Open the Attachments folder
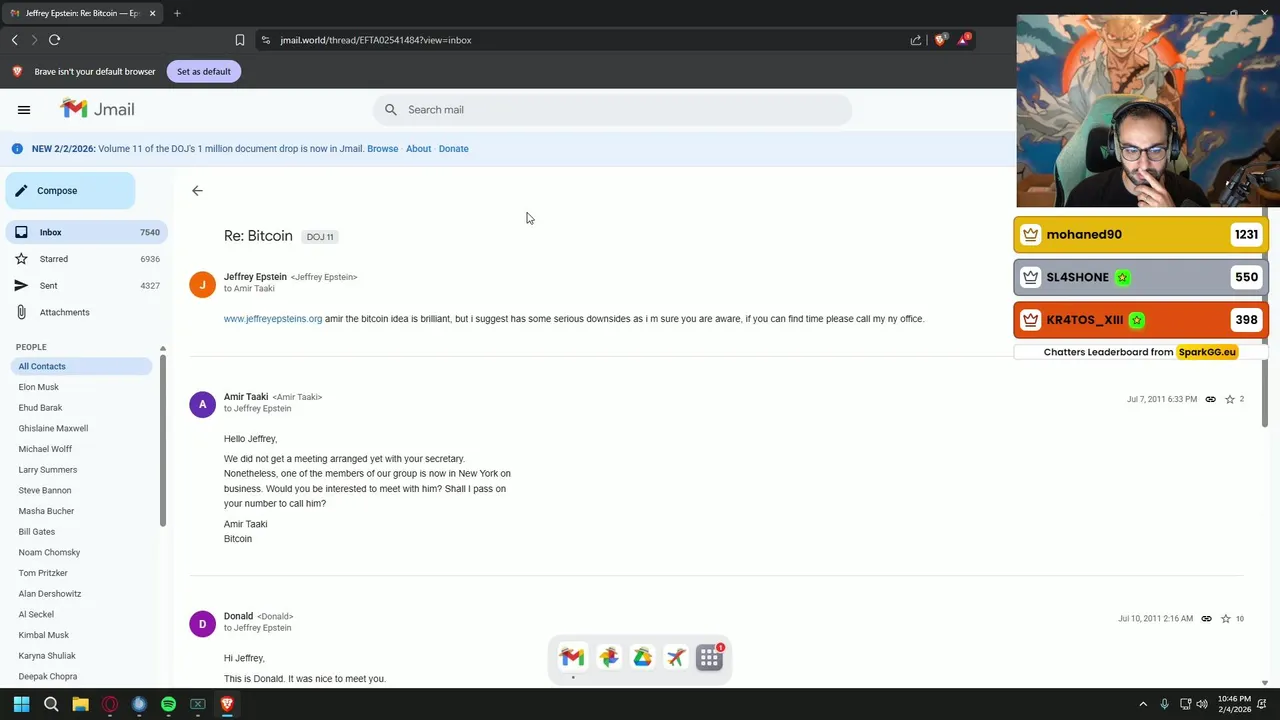Image resolution: width=1280 pixels, height=720 pixels. [x=86, y=312]
